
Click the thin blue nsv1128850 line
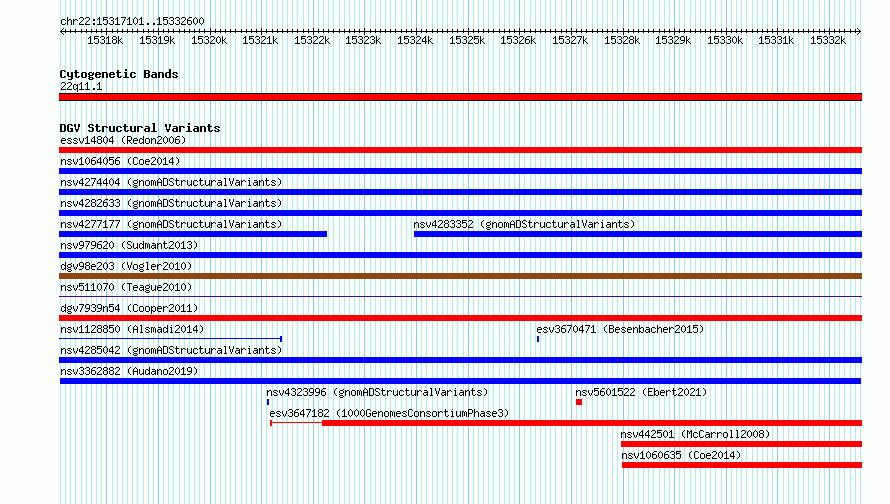171,339
